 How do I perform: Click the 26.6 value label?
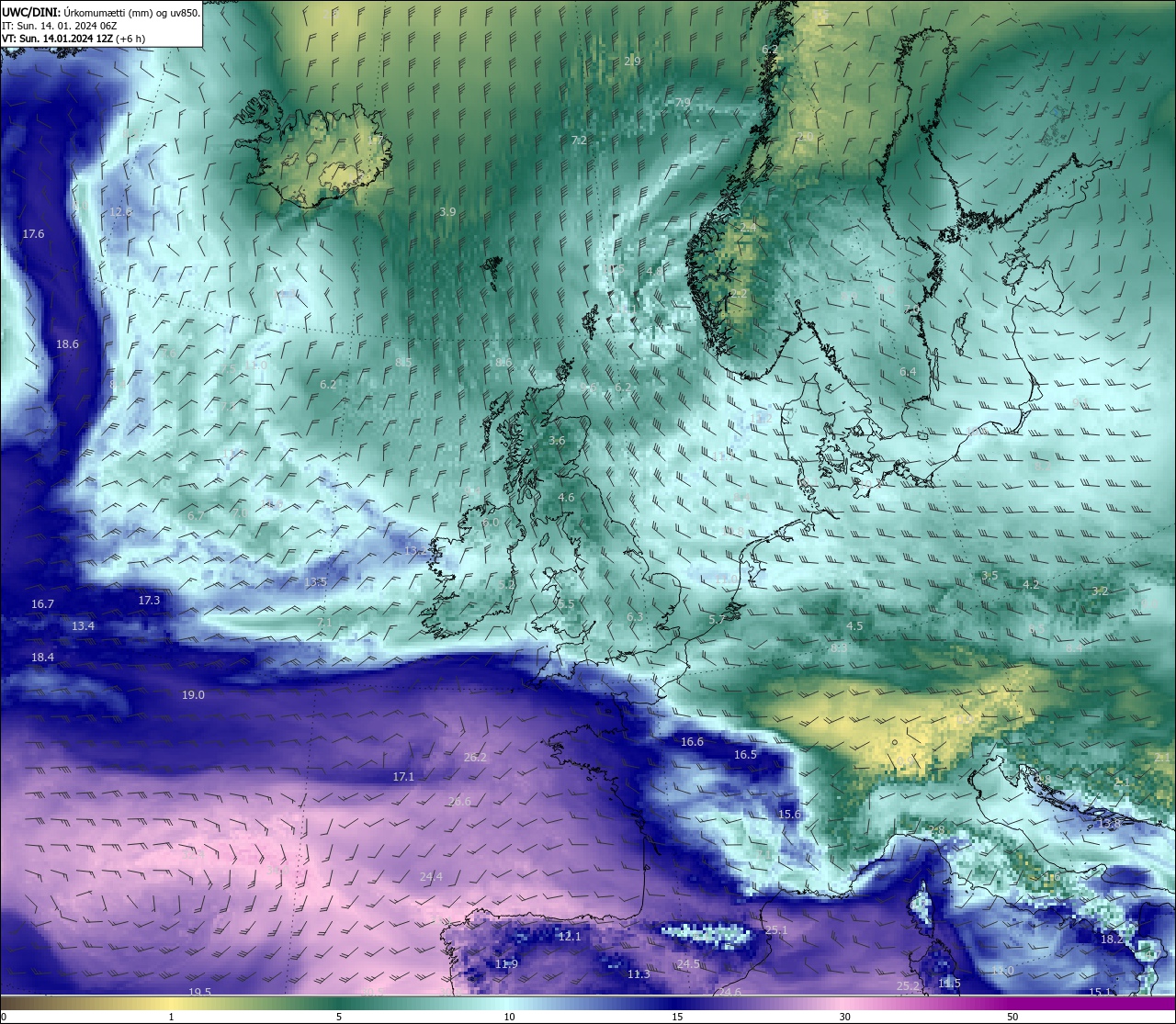click(x=459, y=802)
